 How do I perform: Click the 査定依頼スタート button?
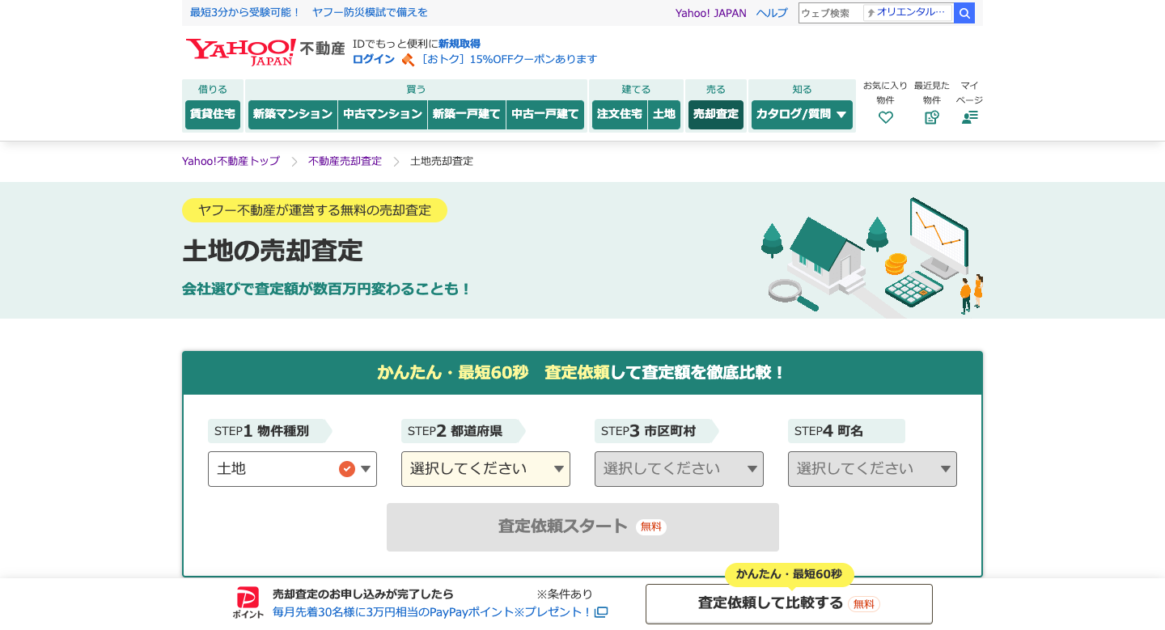582,527
